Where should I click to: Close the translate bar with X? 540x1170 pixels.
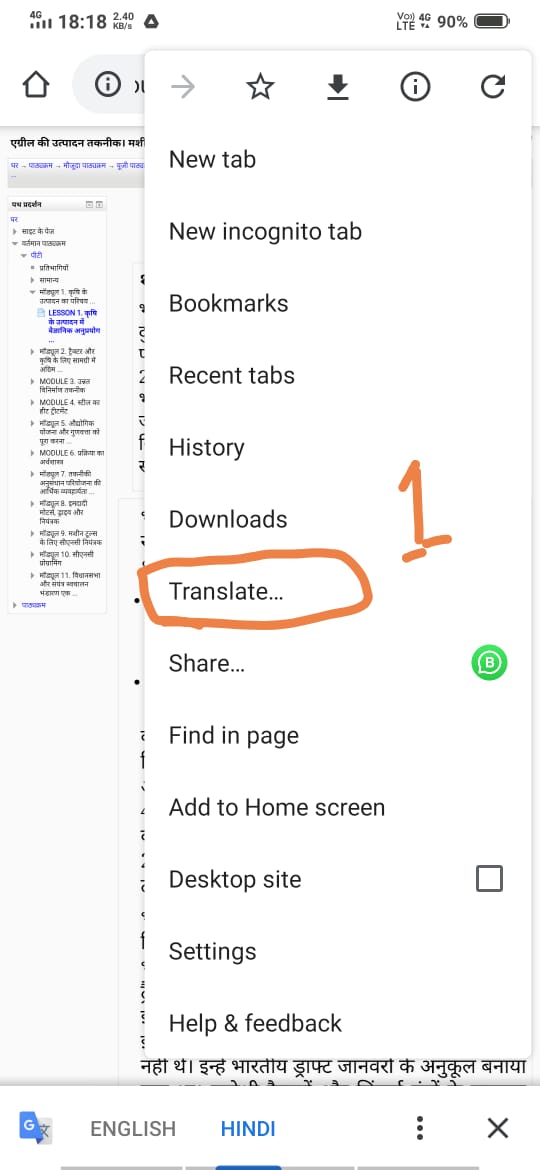pyautogui.click(x=497, y=1127)
